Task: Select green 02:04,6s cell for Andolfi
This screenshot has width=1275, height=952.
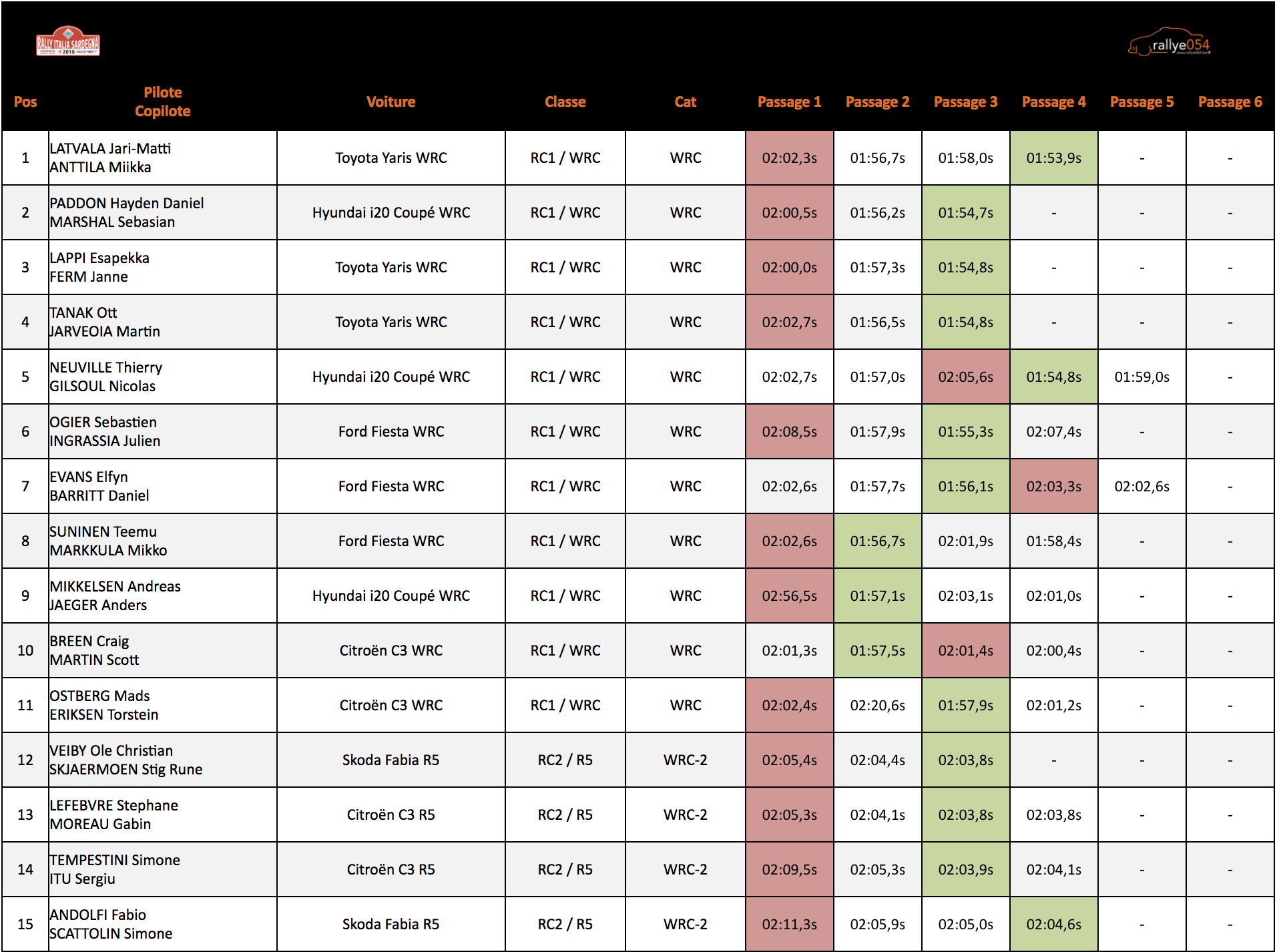Action: [x=1053, y=925]
